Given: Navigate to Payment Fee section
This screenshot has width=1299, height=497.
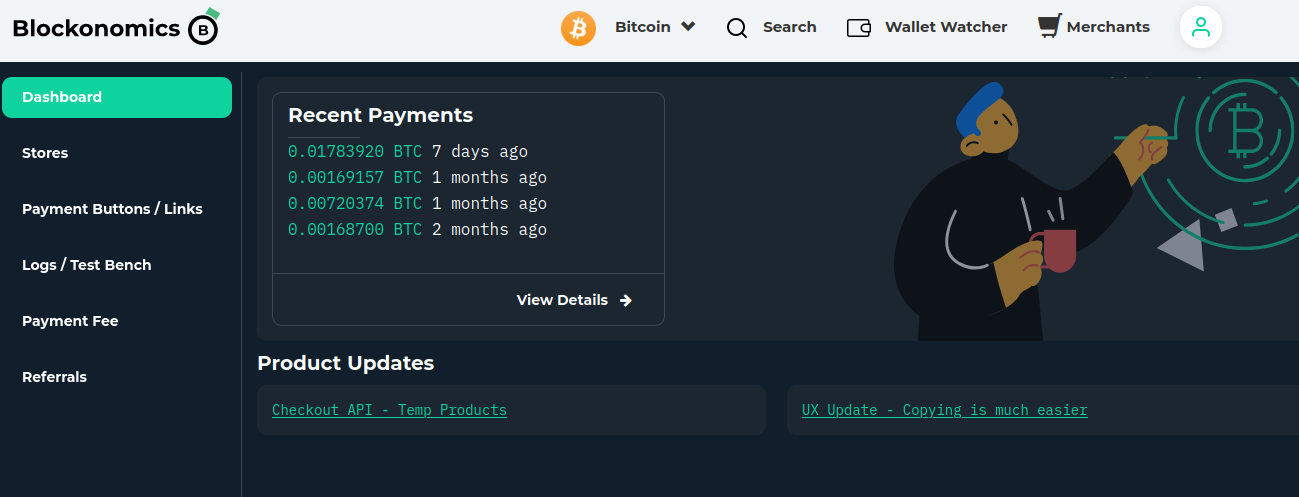Looking at the screenshot, I should (x=70, y=321).
